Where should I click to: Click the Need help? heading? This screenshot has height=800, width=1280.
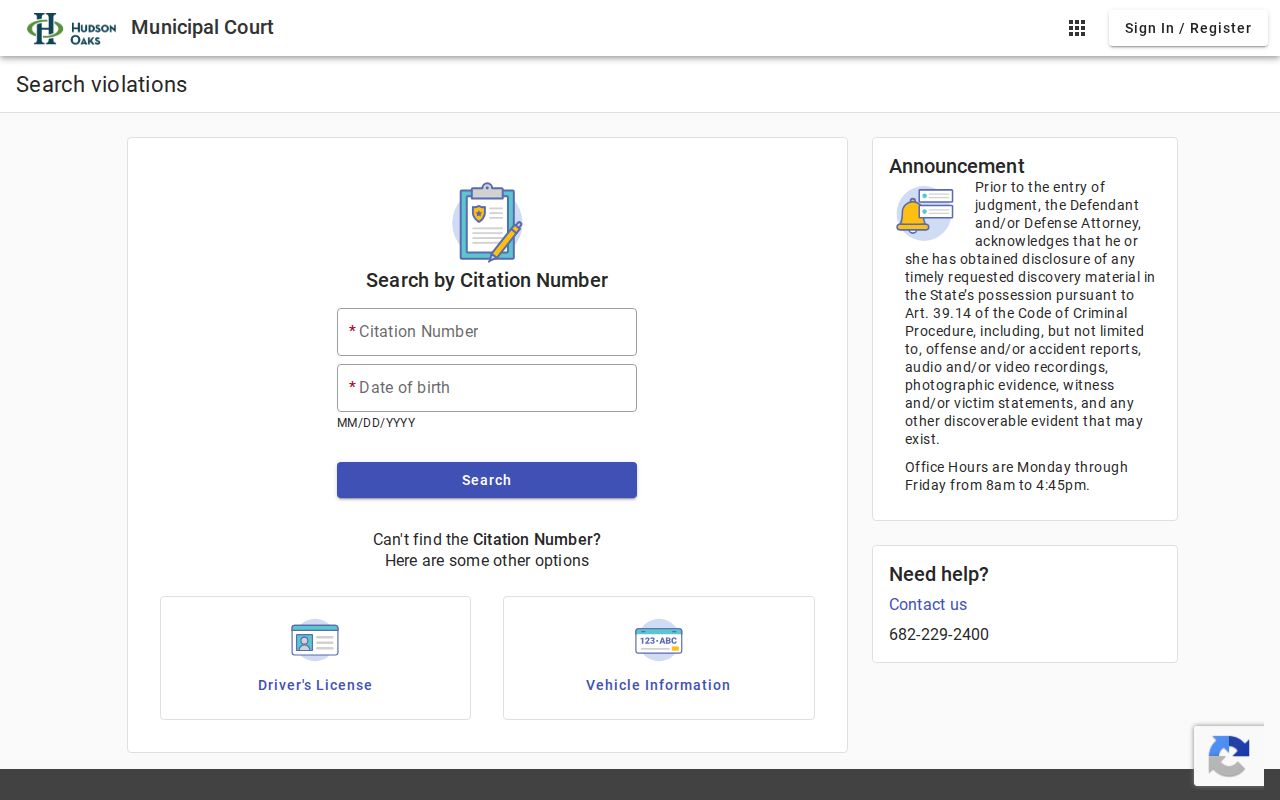(x=939, y=574)
